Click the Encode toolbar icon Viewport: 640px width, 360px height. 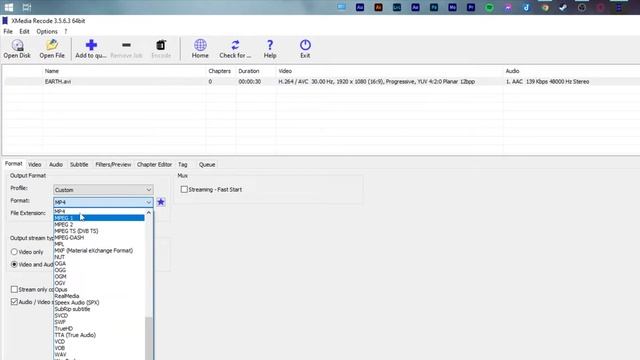(161, 45)
